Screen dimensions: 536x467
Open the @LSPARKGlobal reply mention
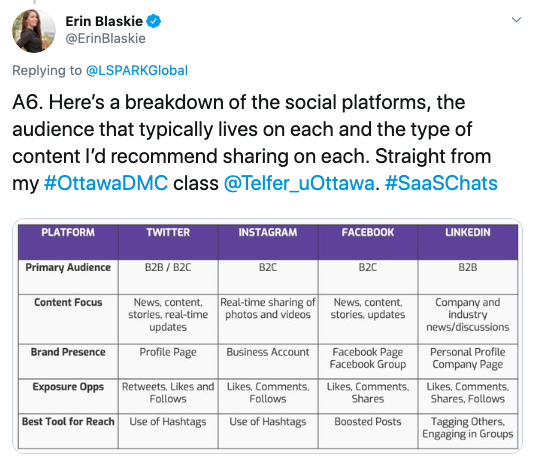[137, 70]
